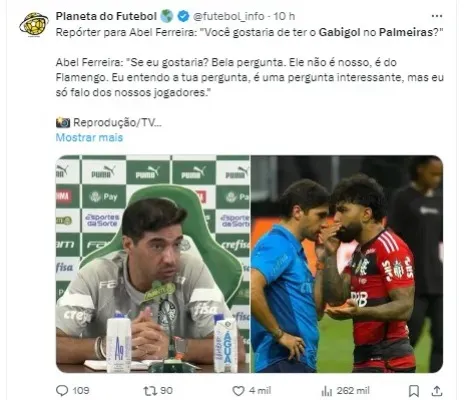Open the Planeta do Futebol account name
The height and width of the screenshot is (400, 470).
coord(106,16)
